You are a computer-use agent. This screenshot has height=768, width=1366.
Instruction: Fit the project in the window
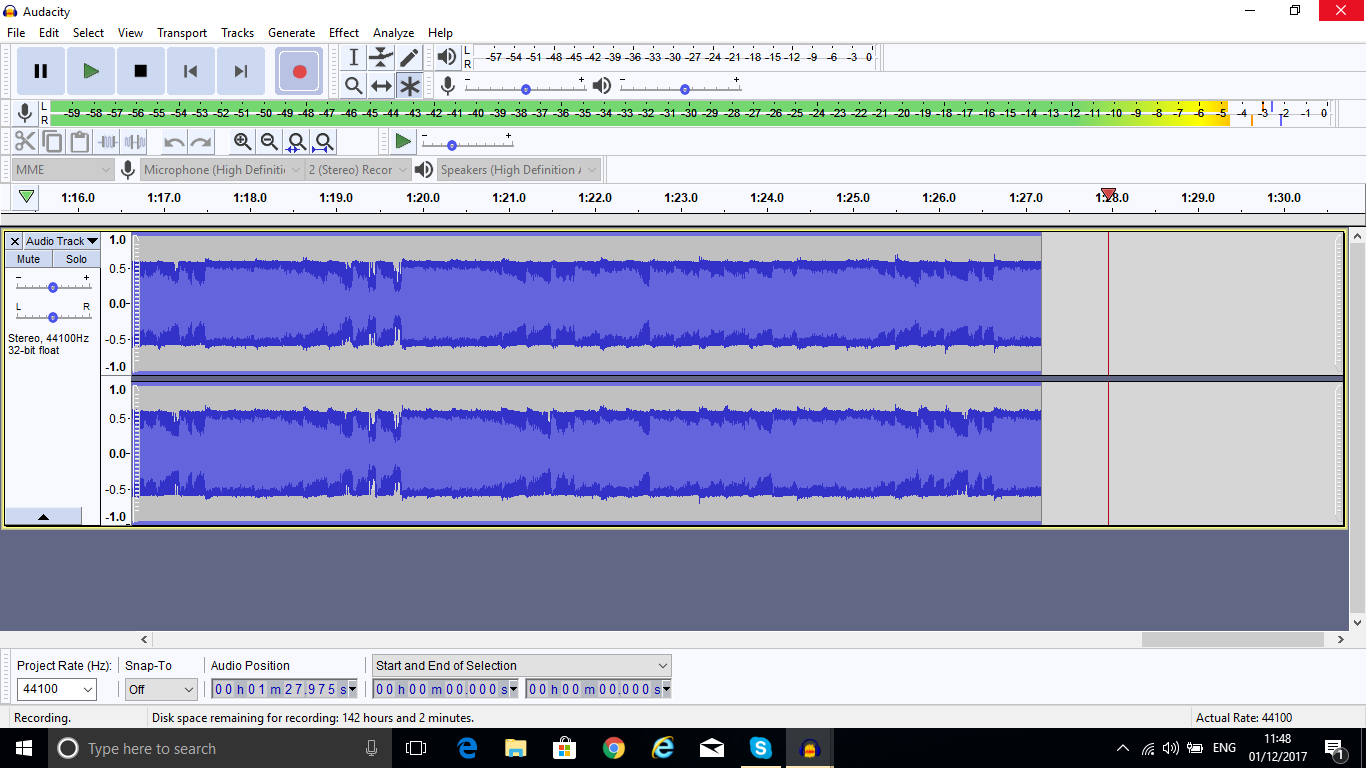pos(325,141)
